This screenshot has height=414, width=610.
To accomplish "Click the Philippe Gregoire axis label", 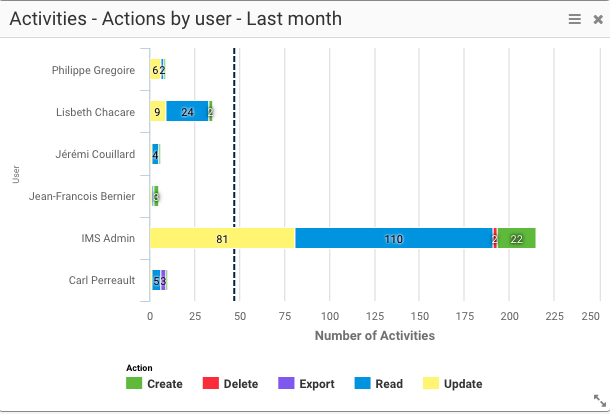I will [x=93, y=70].
